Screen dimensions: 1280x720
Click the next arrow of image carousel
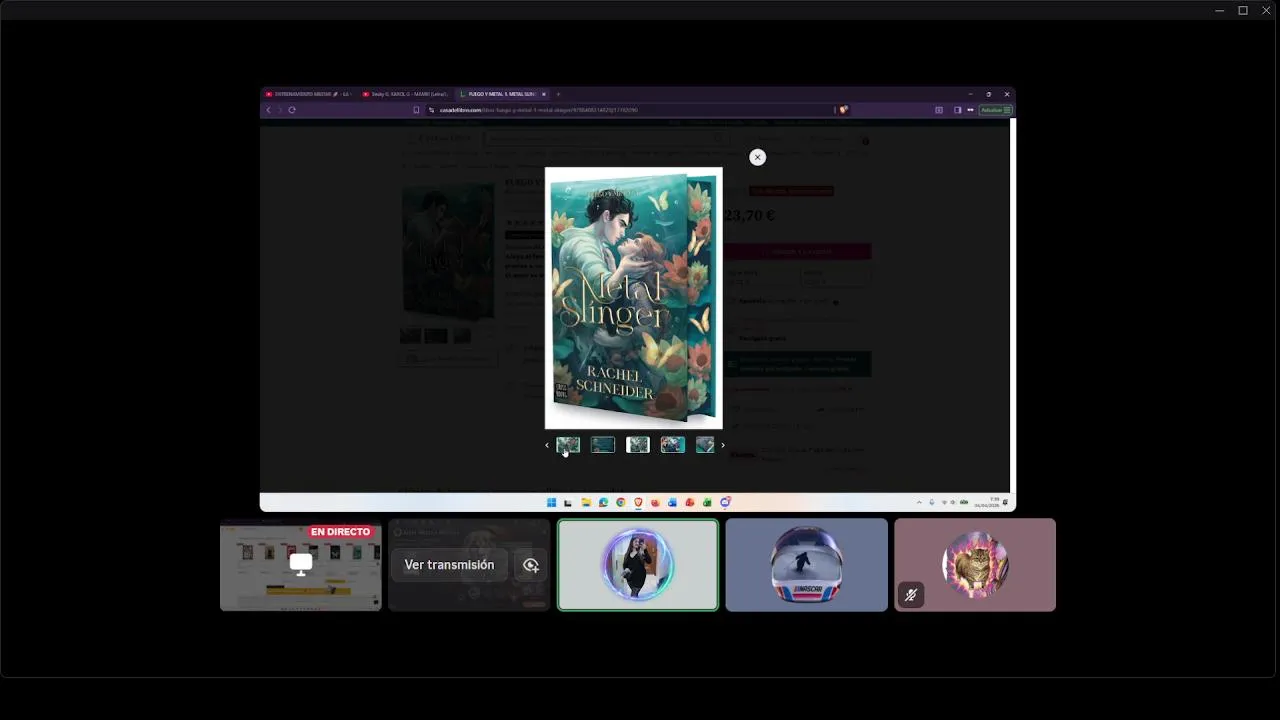point(723,445)
